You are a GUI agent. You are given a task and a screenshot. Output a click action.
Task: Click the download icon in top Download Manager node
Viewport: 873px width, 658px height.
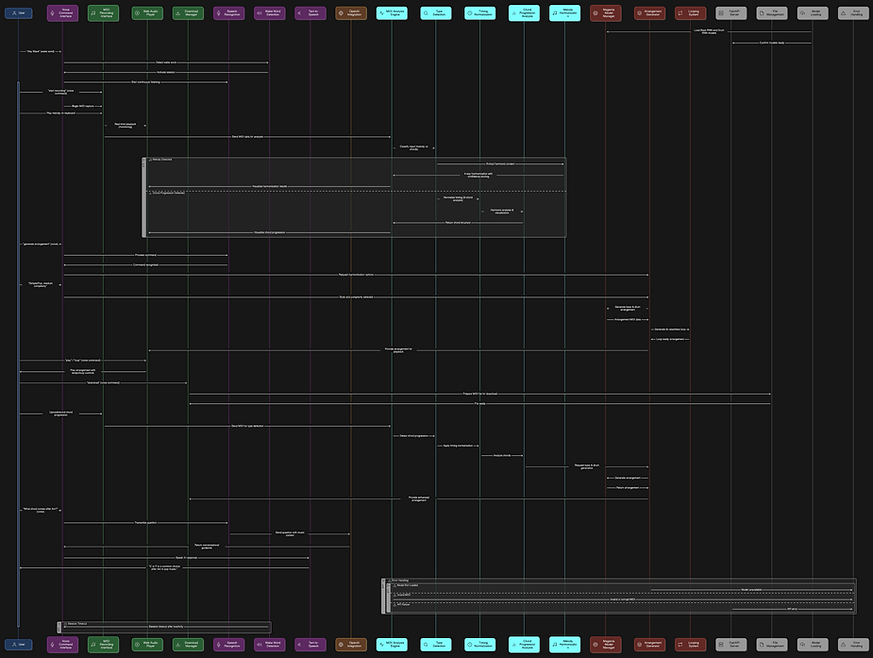coord(178,13)
